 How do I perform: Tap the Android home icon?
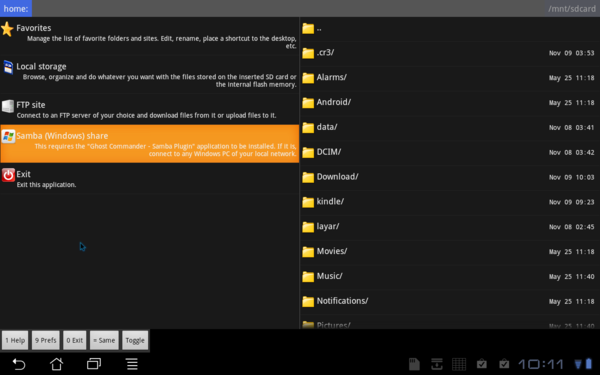(x=57, y=364)
